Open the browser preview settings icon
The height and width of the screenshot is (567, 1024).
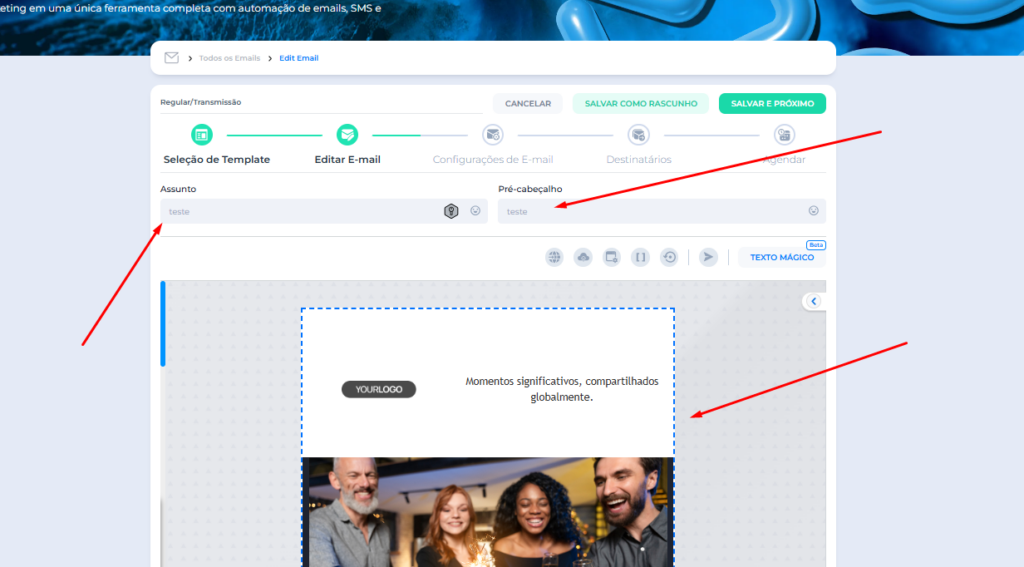[x=612, y=257]
